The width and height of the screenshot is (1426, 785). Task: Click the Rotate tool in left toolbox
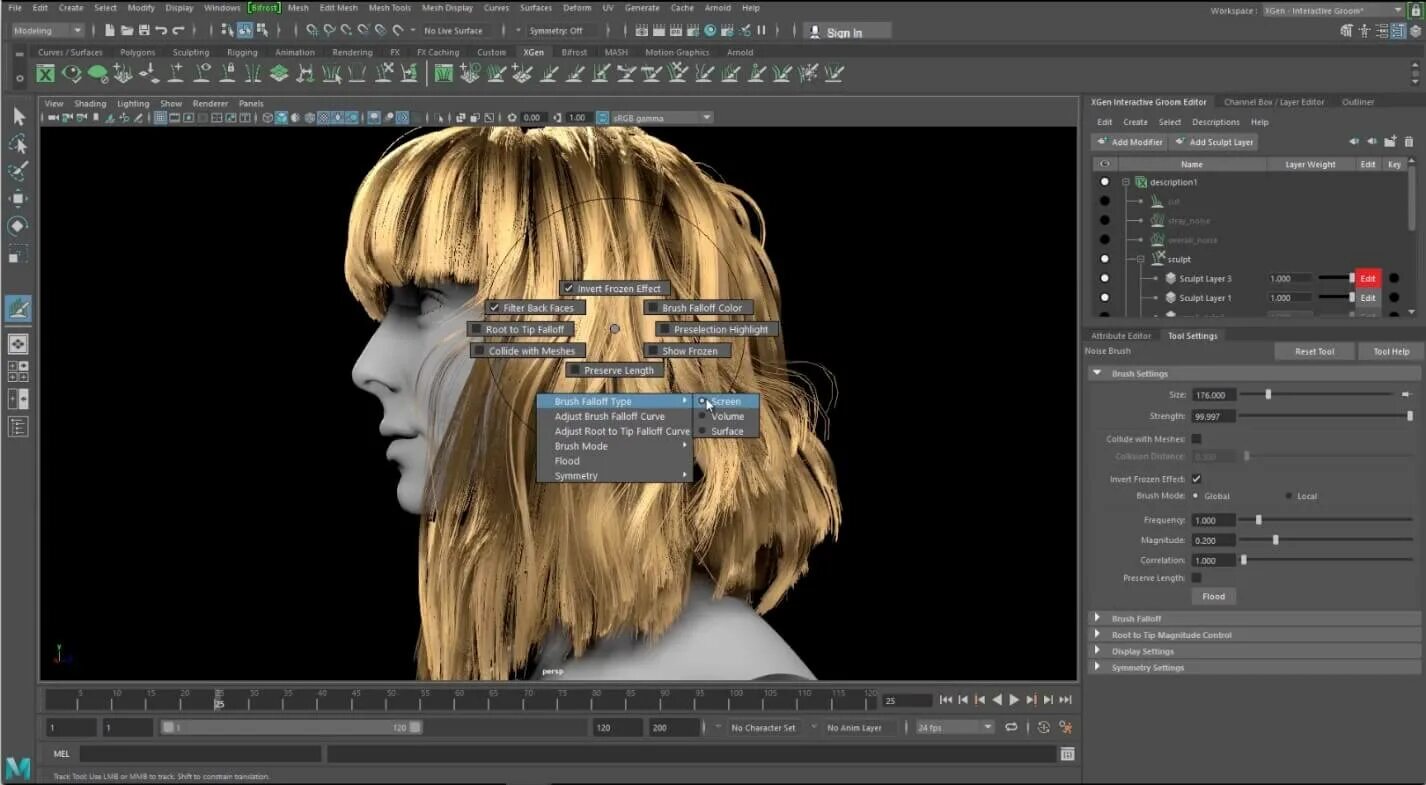click(x=18, y=226)
